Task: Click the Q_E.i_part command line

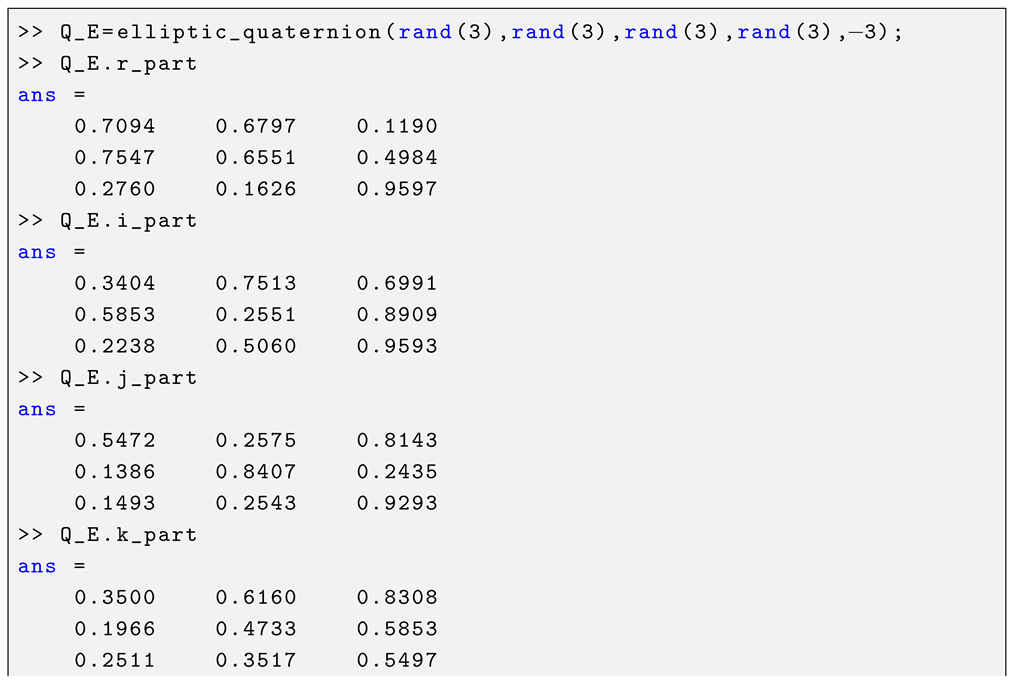Action: (128, 221)
